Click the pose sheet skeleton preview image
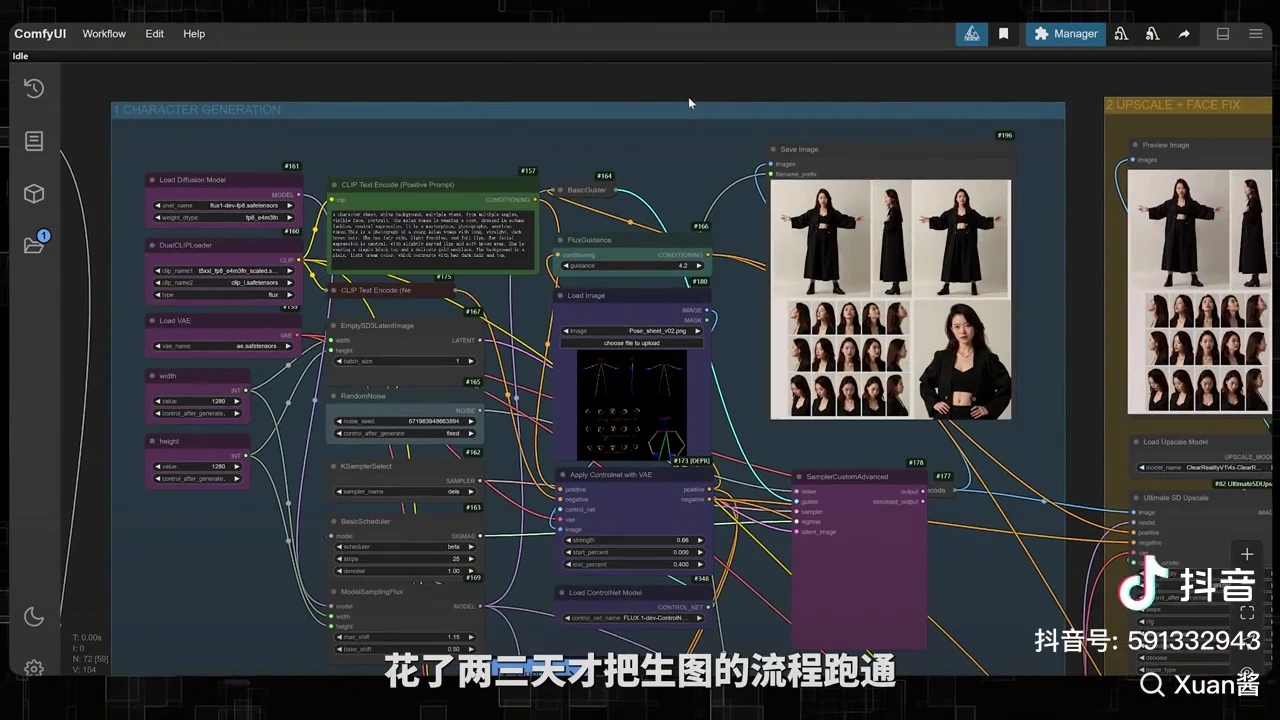 tap(632, 405)
